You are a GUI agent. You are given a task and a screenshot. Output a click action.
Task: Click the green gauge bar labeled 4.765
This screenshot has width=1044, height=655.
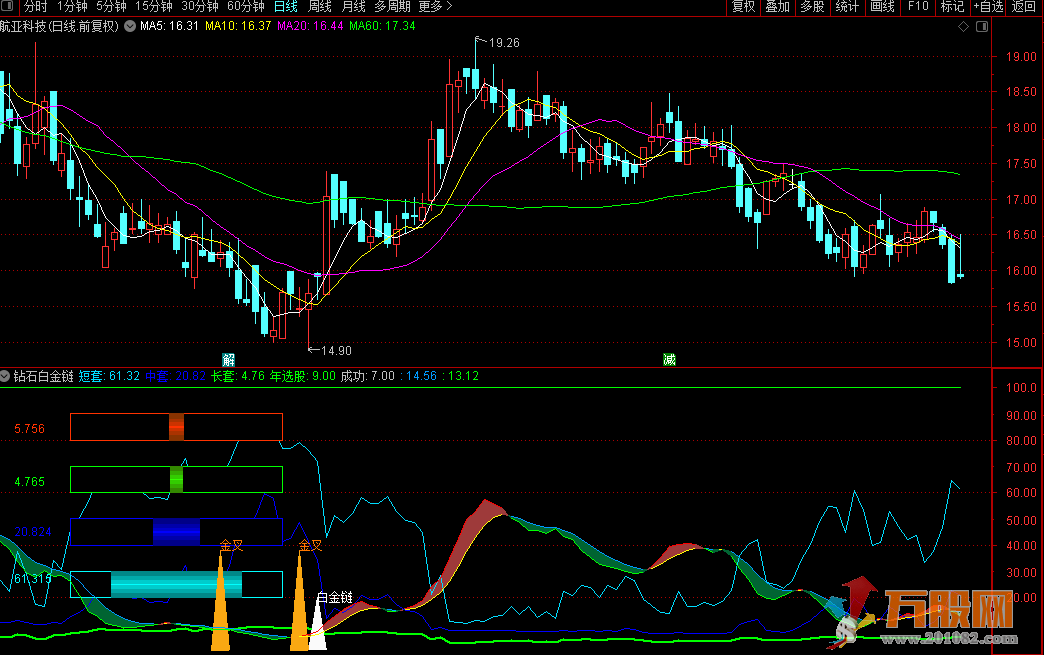(x=176, y=480)
